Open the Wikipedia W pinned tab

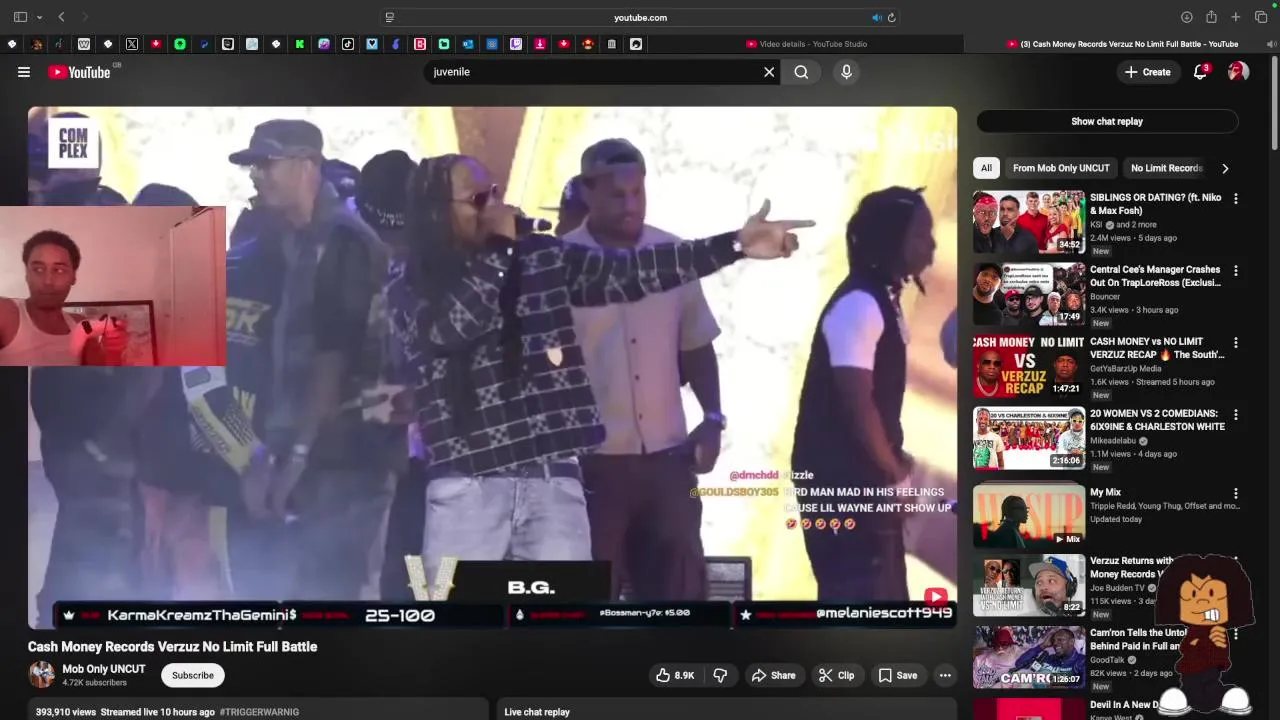pyautogui.click(x=84, y=44)
